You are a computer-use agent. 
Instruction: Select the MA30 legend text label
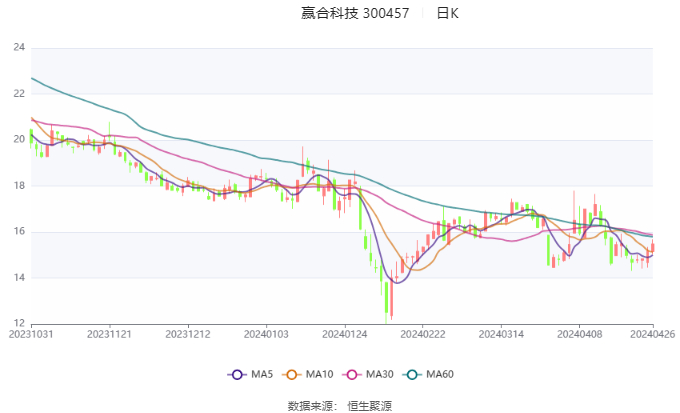tap(380, 374)
